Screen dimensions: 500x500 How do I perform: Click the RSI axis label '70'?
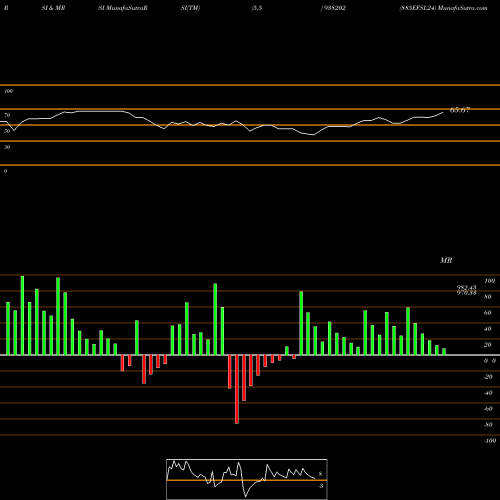point(7,115)
